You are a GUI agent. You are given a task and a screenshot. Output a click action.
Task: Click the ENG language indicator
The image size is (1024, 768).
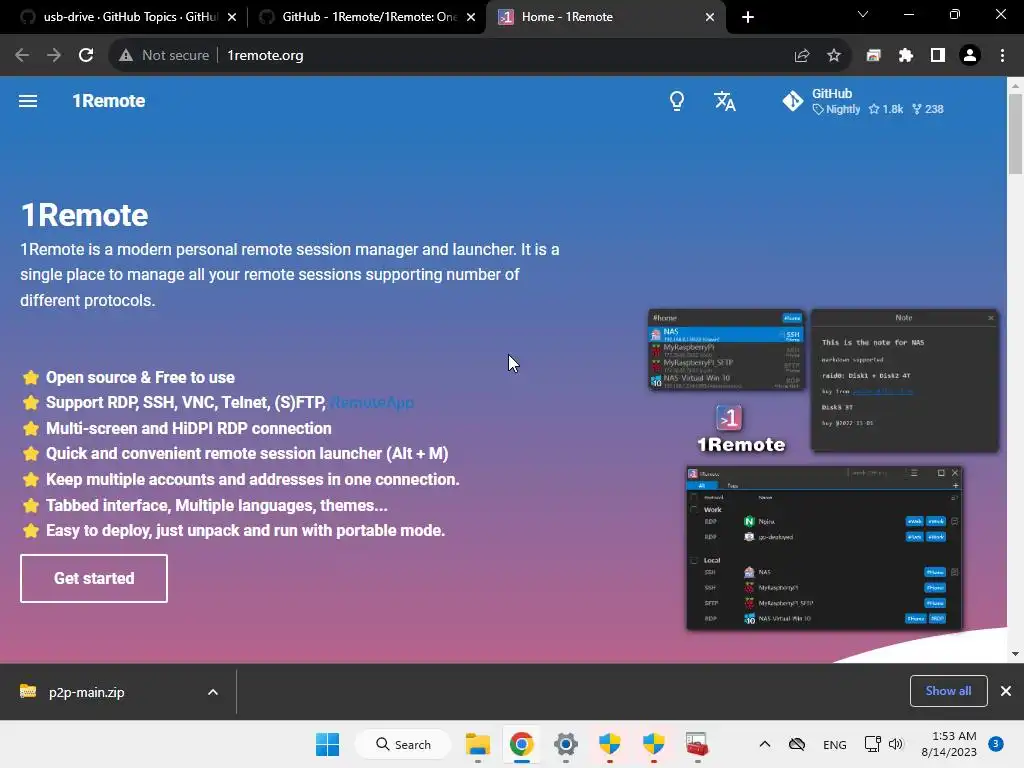click(835, 744)
